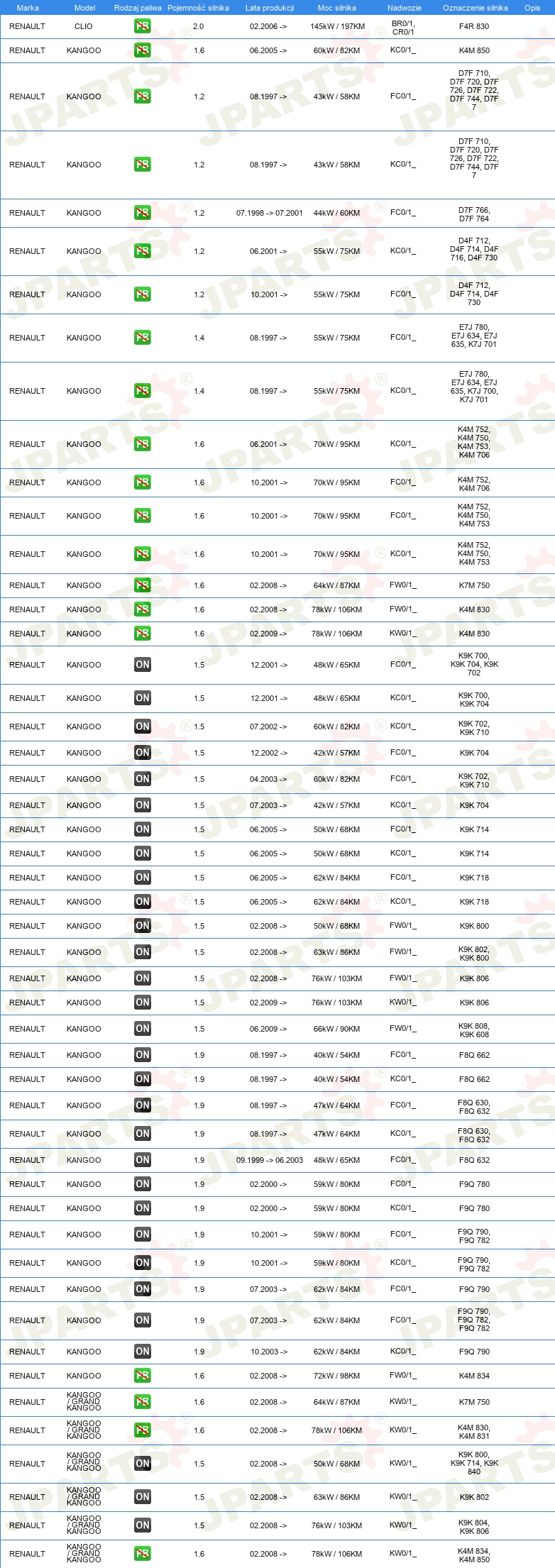Click the Moc silnika column header
The height and width of the screenshot is (1568, 555).
(x=337, y=8)
